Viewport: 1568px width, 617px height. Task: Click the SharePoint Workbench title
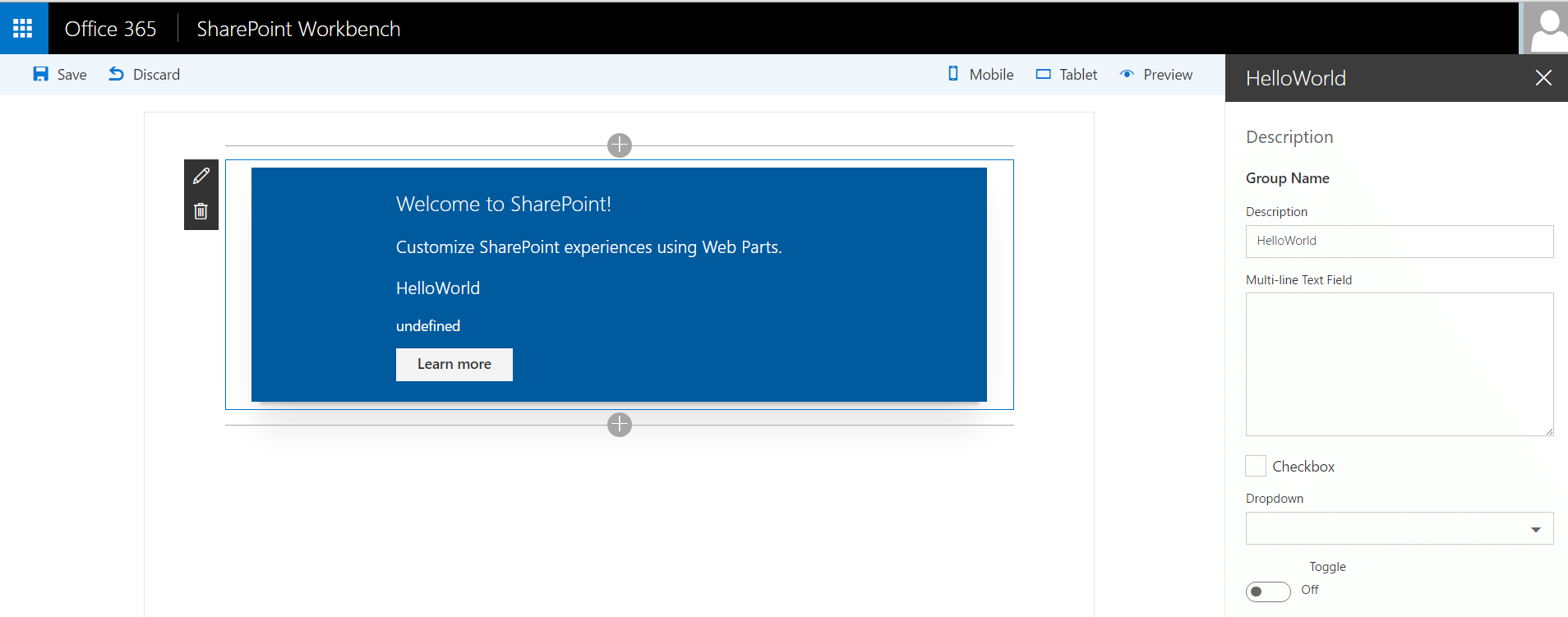click(298, 29)
